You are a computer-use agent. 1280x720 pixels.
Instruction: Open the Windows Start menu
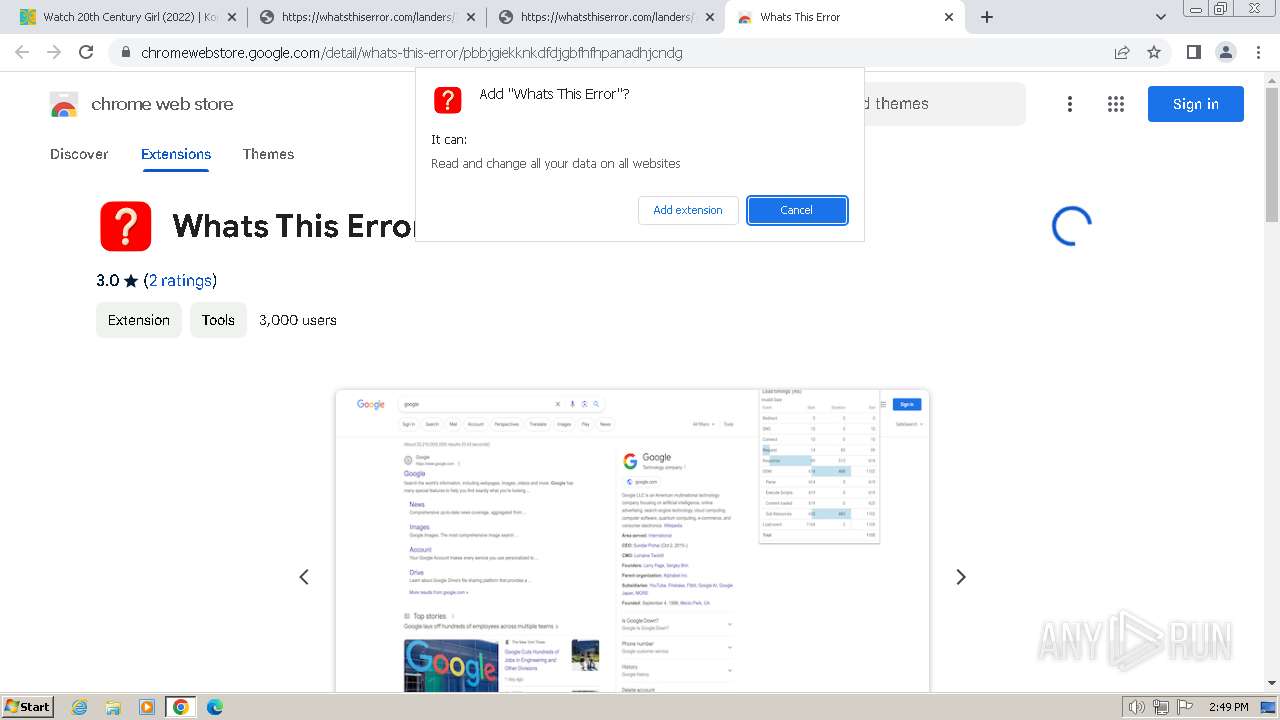tap(27, 707)
